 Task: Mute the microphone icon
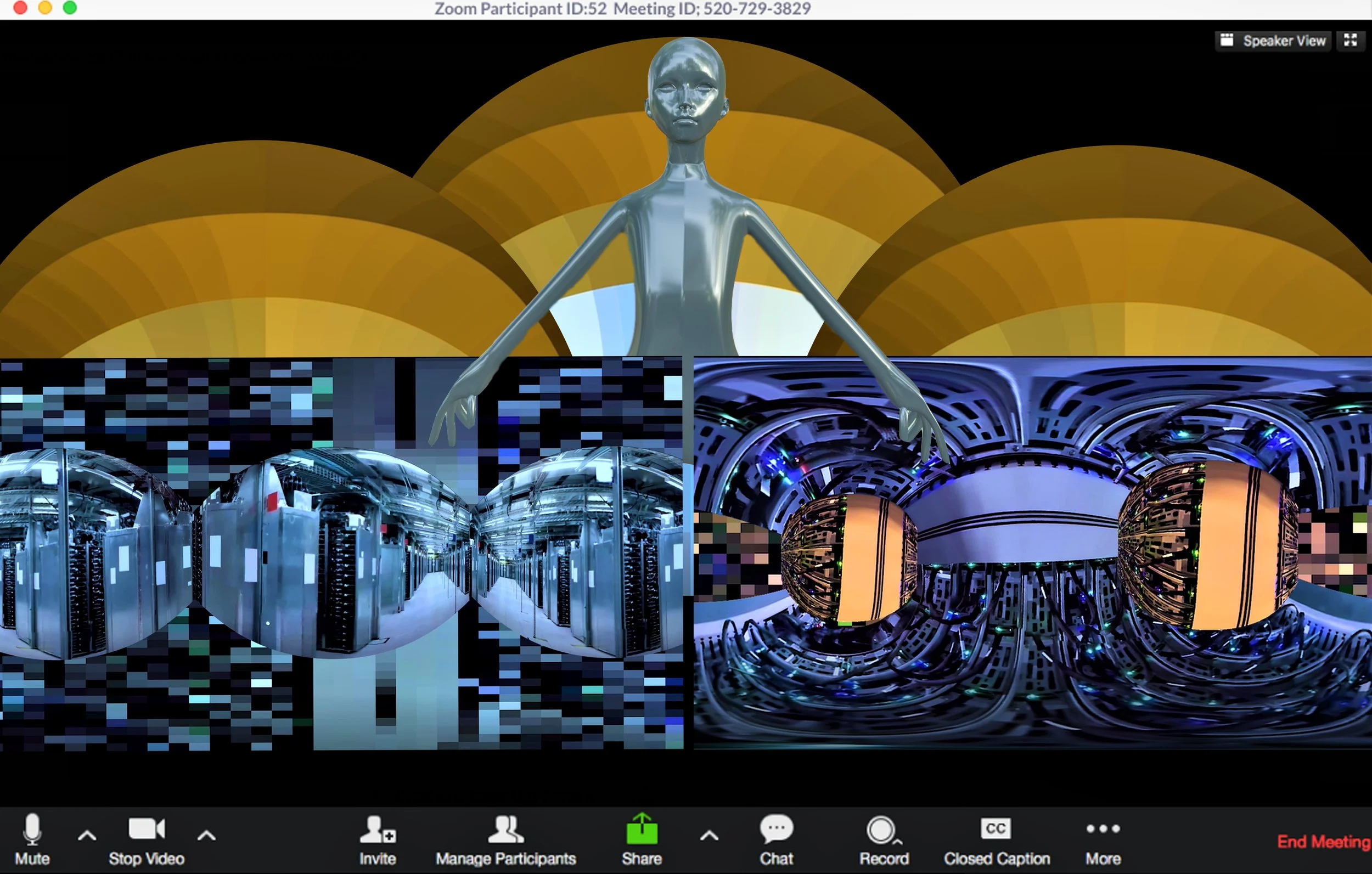pyautogui.click(x=32, y=830)
